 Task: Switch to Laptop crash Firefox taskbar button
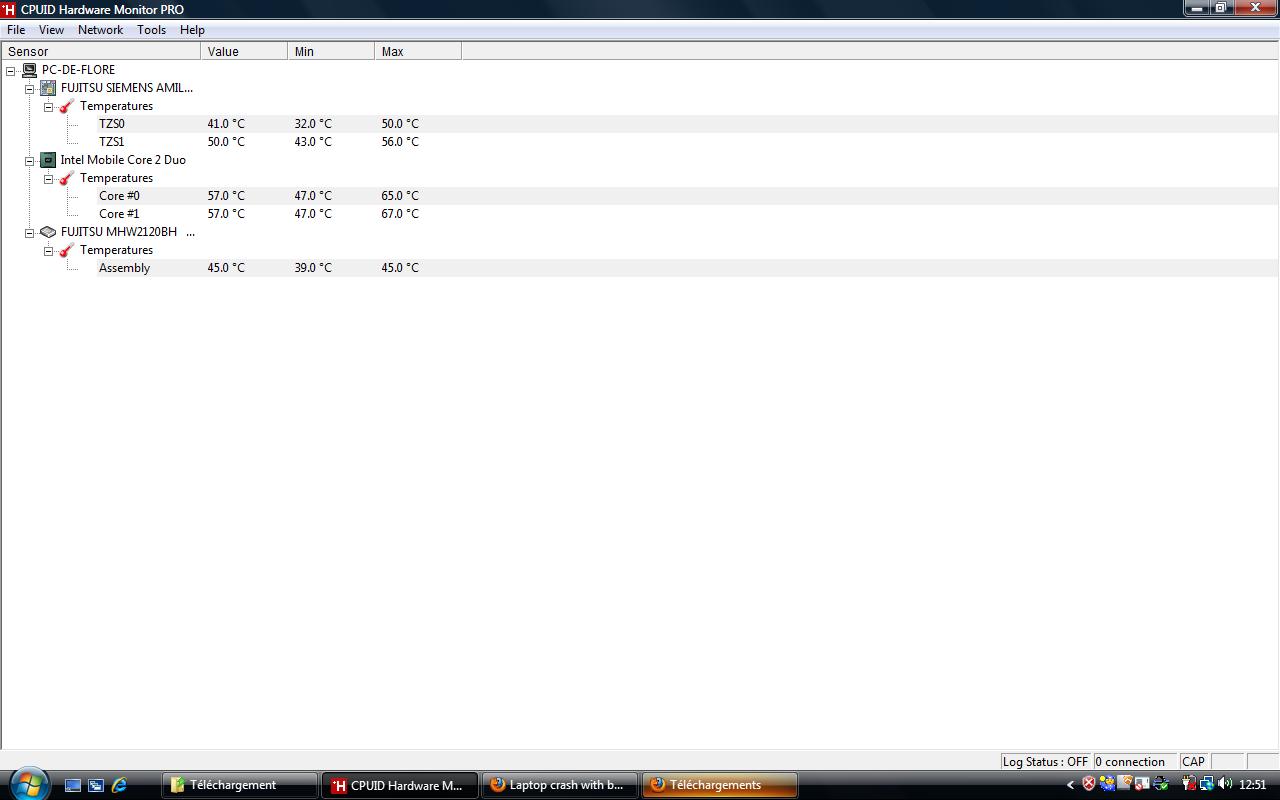[560, 785]
